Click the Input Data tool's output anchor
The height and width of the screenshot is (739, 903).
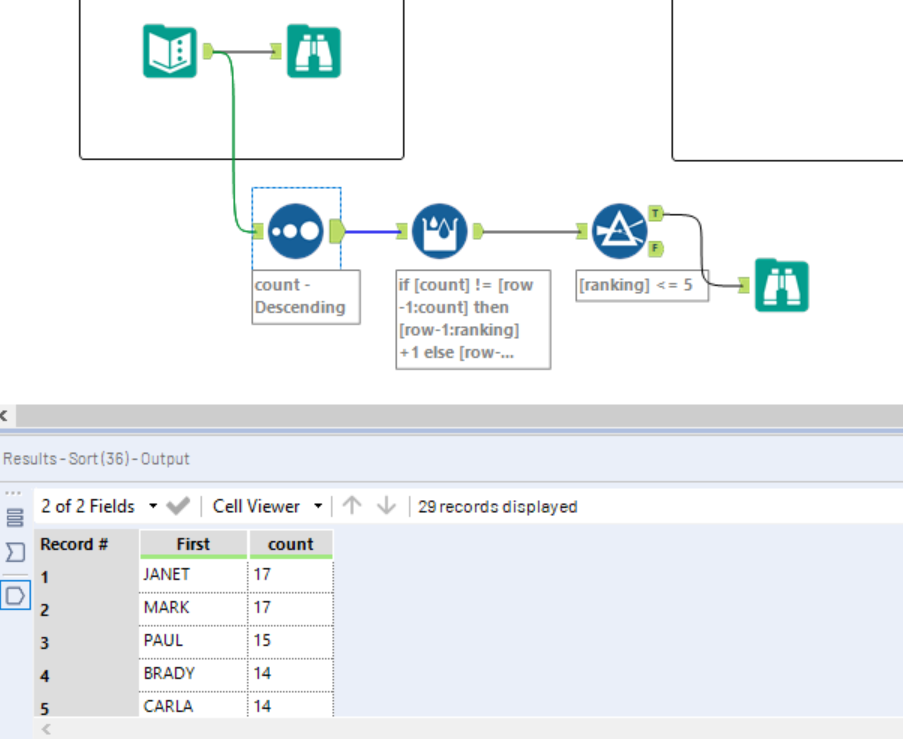[x=208, y=51]
